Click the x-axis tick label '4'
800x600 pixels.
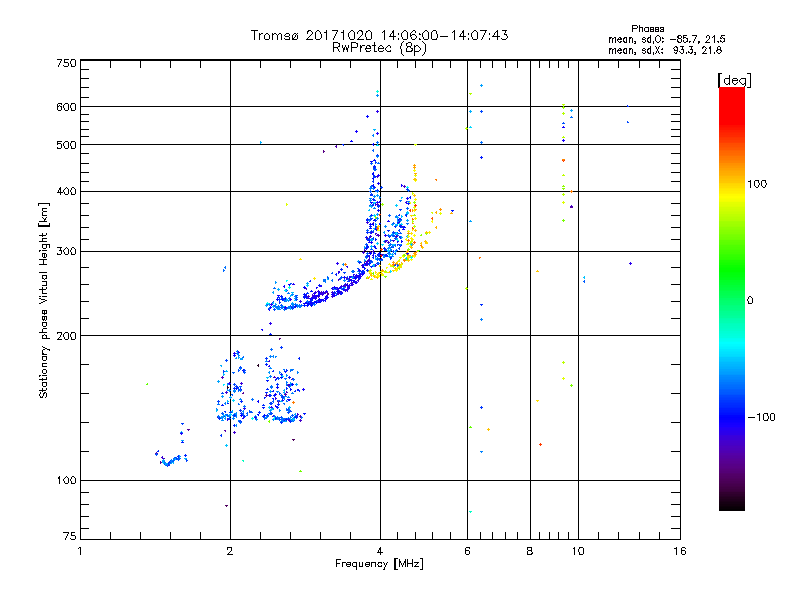[380, 551]
